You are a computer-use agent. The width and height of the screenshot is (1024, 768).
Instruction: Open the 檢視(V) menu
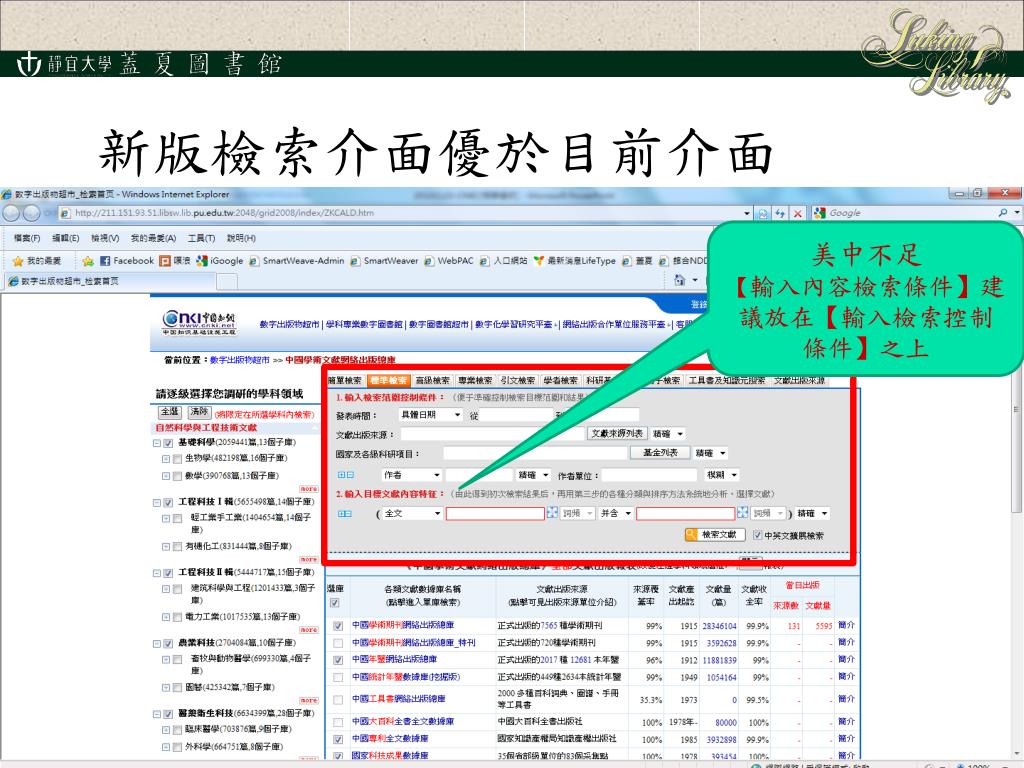click(105, 238)
